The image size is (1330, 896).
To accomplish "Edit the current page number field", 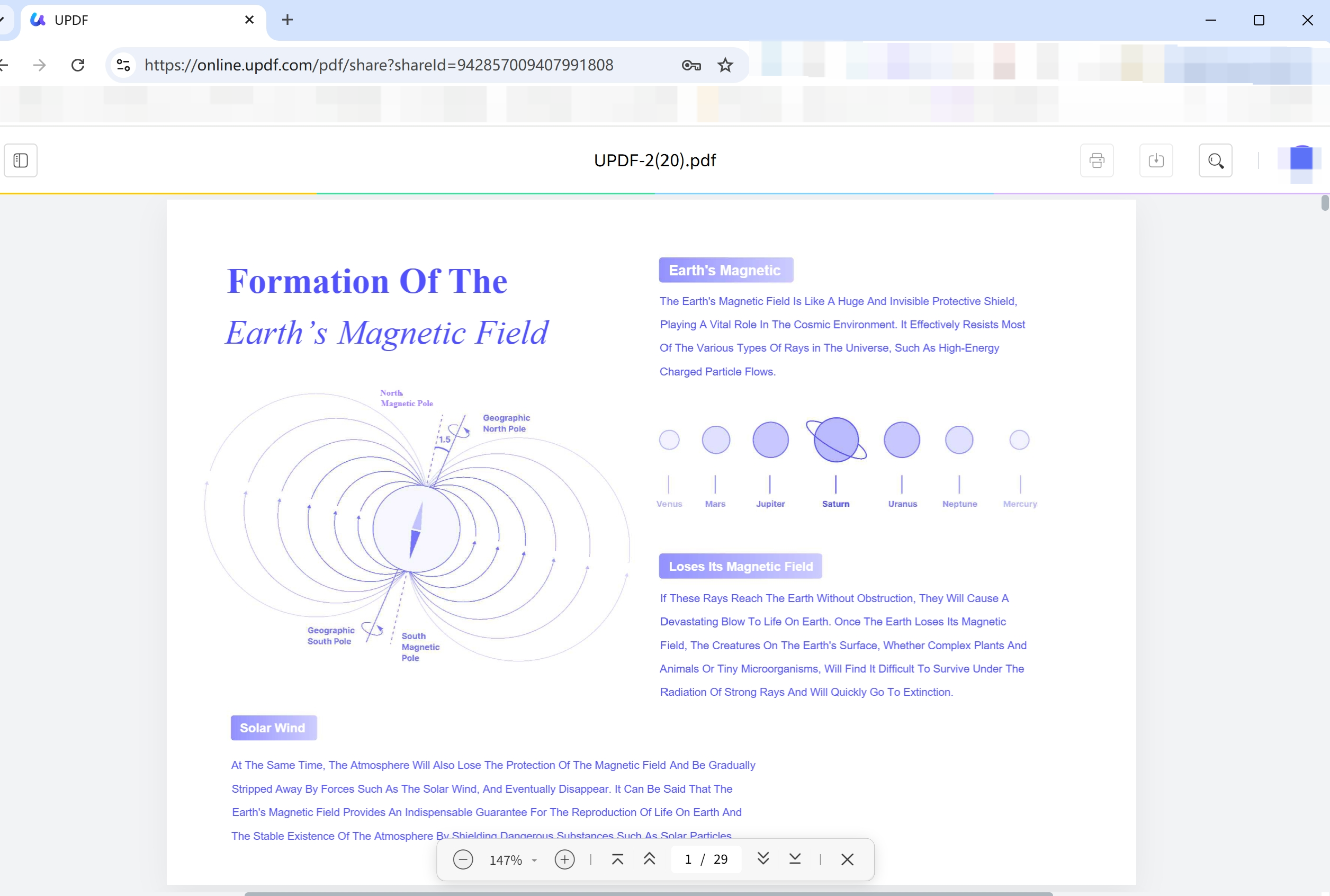I will click(x=688, y=859).
